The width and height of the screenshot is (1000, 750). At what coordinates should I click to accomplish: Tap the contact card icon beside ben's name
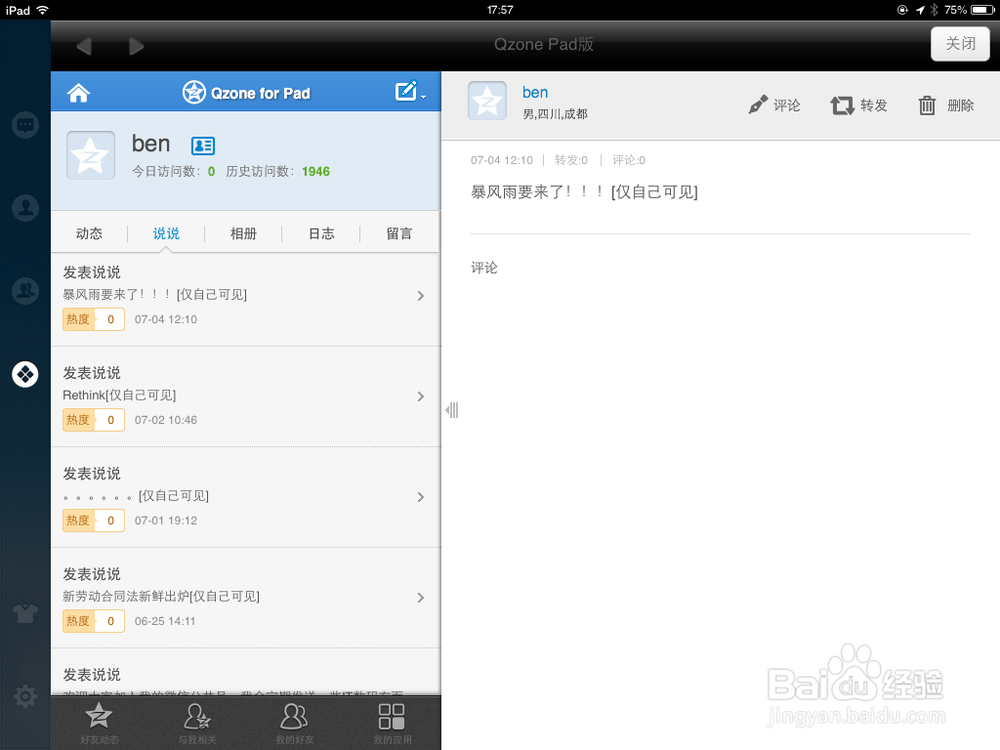(203, 146)
